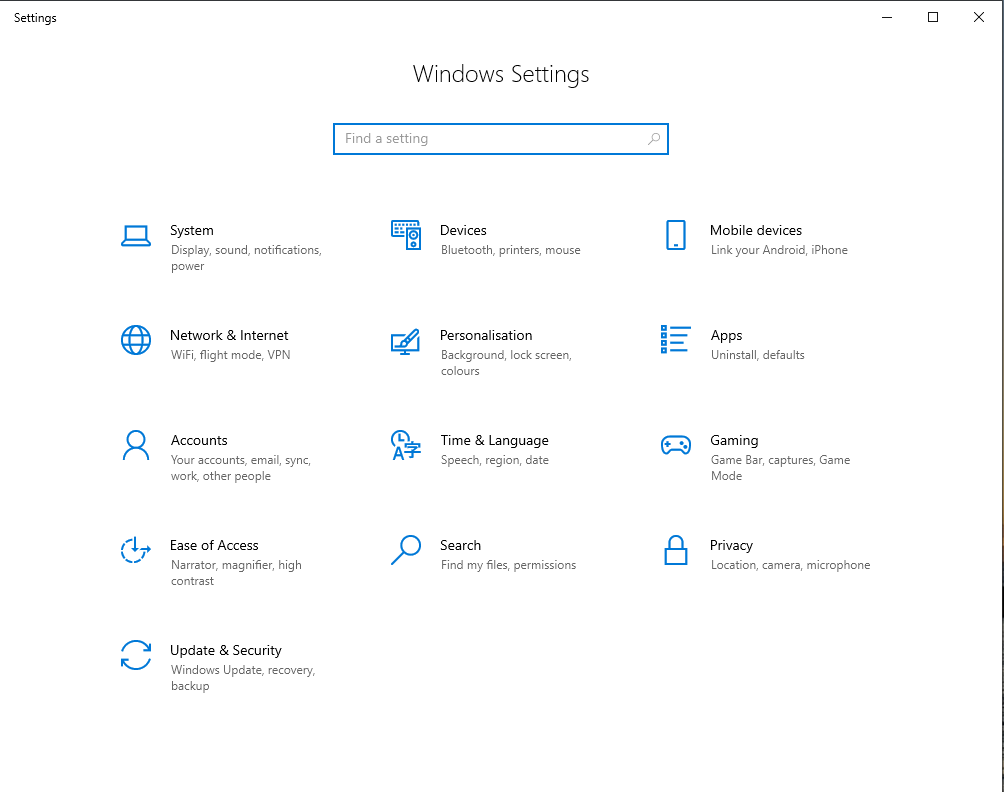Open the Apps heading
This screenshot has height=792, width=1004.
pos(727,335)
